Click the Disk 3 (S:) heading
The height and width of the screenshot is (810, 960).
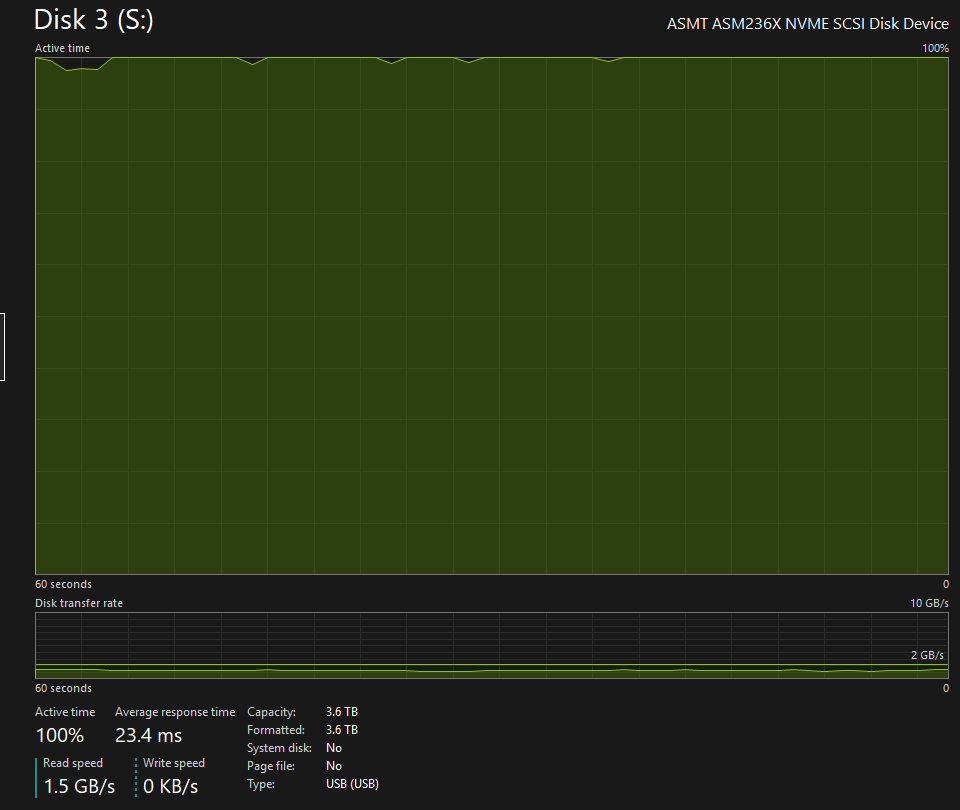coord(94,20)
